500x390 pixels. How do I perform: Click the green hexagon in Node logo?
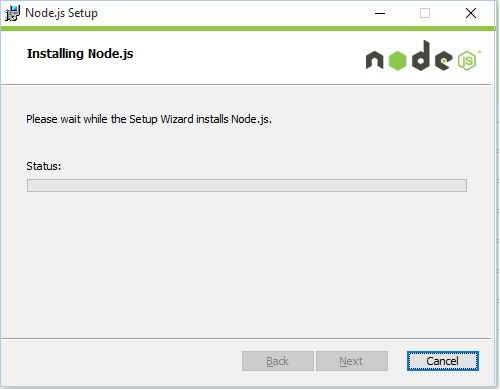coord(398,61)
